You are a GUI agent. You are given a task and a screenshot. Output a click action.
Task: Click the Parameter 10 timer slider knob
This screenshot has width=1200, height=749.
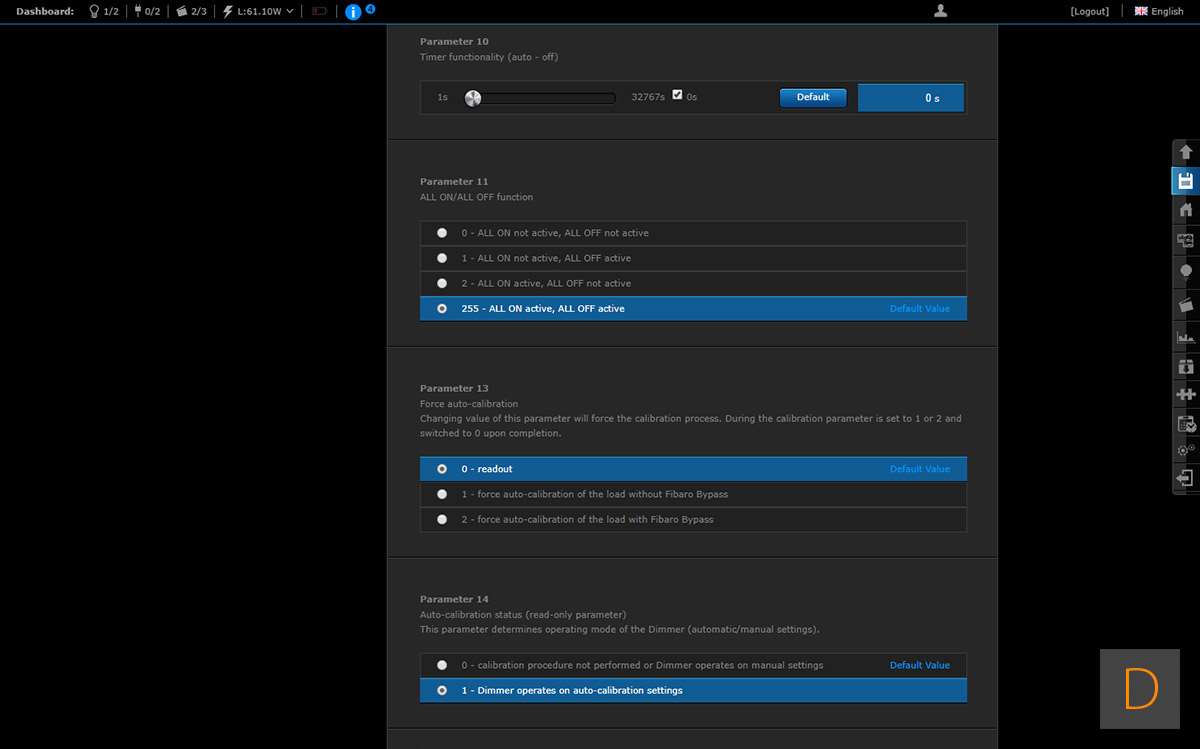(473, 98)
